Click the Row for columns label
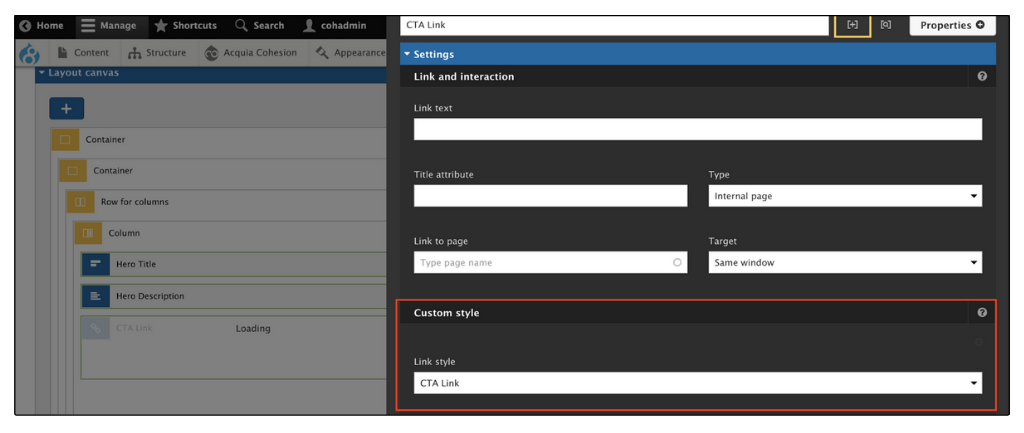The height and width of the screenshot is (433, 1024). (135, 202)
